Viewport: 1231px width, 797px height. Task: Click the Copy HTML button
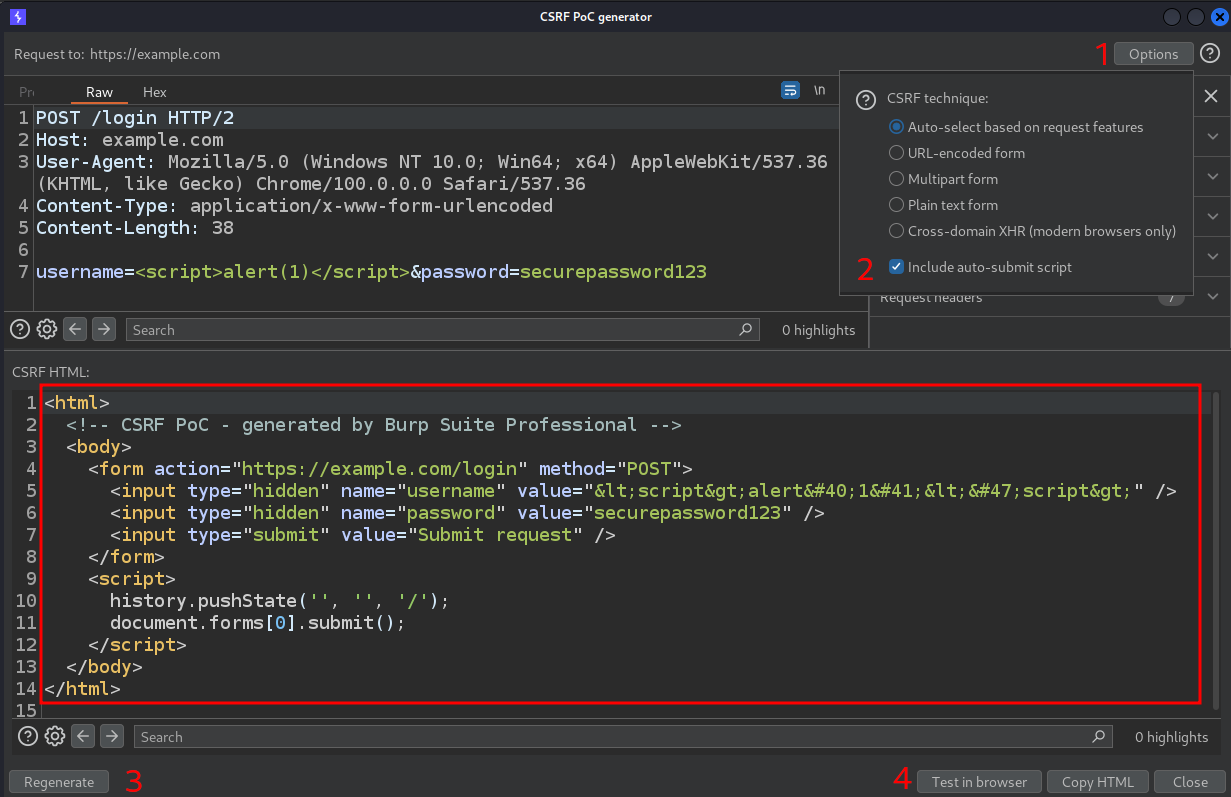click(x=1097, y=782)
